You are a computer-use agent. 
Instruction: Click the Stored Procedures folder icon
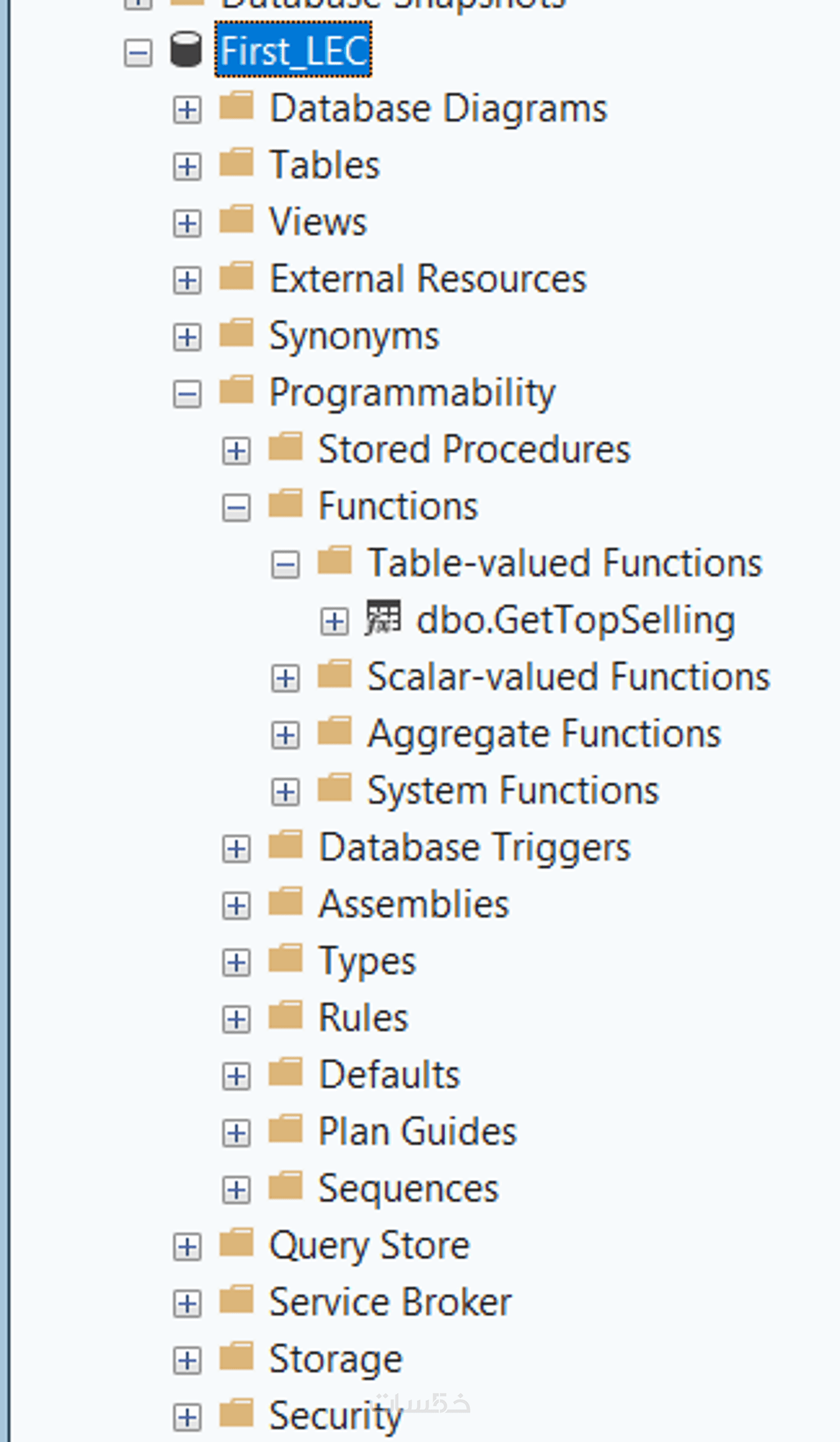[285, 448]
